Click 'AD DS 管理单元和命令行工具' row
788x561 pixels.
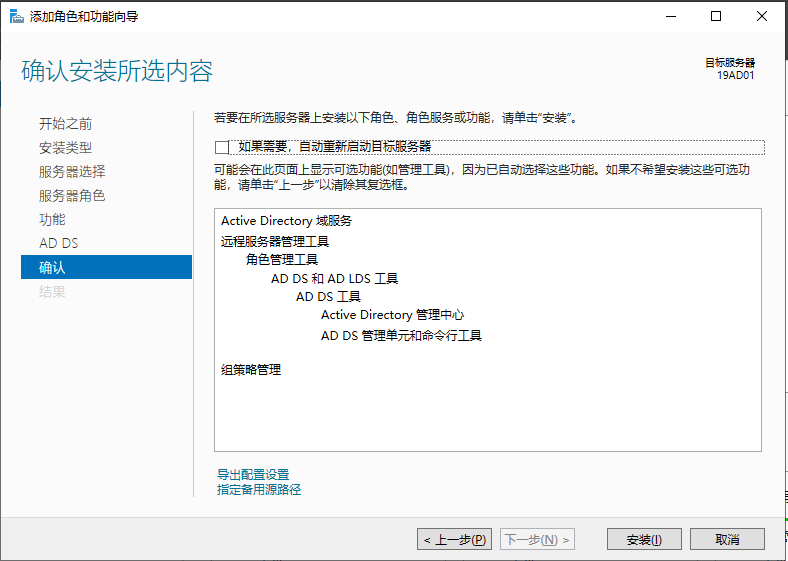(x=401, y=335)
